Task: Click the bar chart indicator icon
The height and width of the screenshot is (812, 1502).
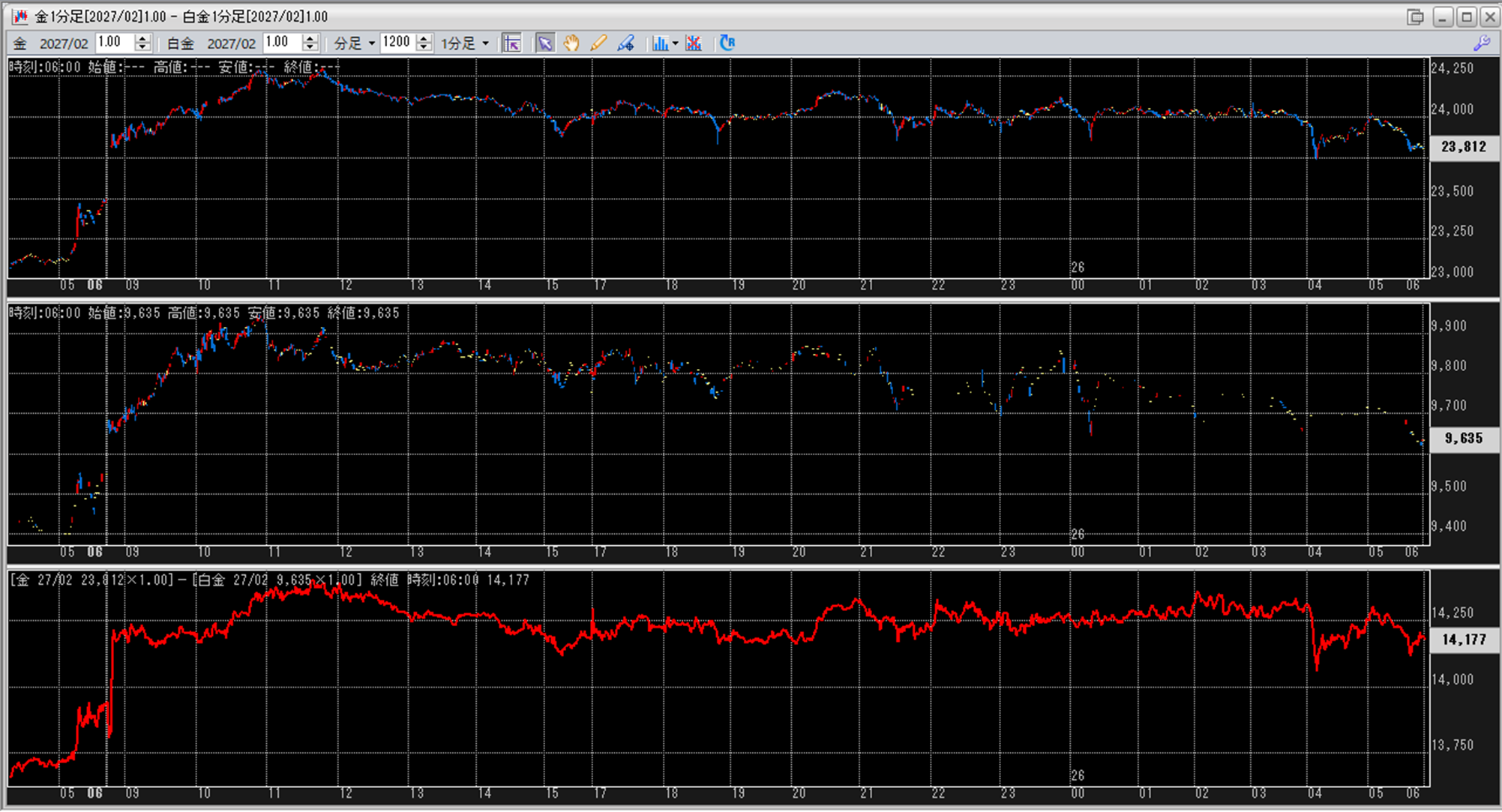Action: click(659, 43)
